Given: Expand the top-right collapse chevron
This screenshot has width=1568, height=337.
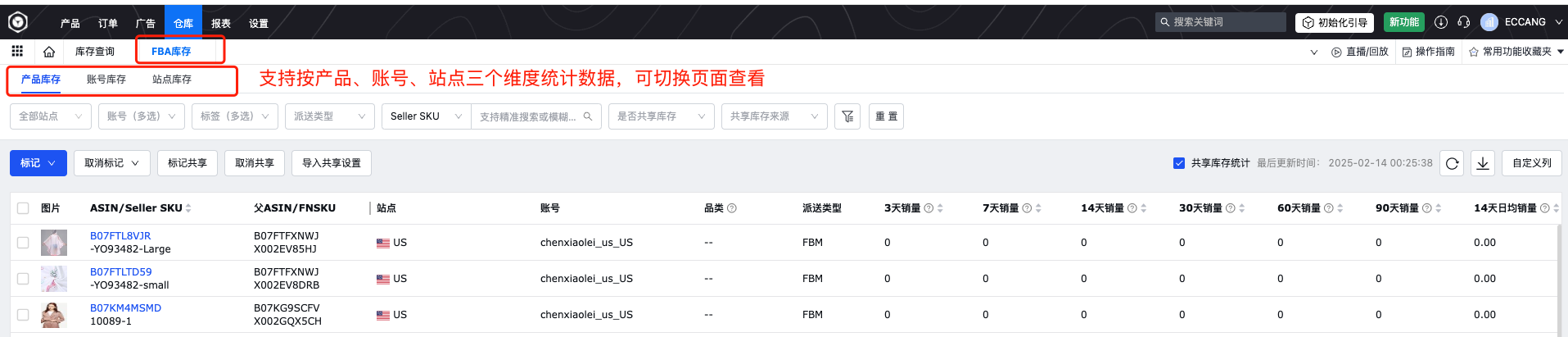Looking at the screenshot, I should (x=1314, y=52).
